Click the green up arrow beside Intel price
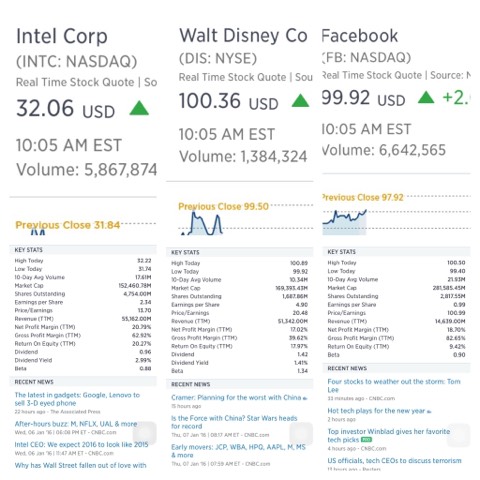This screenshot has width=480, height=480. coord(139,108)
